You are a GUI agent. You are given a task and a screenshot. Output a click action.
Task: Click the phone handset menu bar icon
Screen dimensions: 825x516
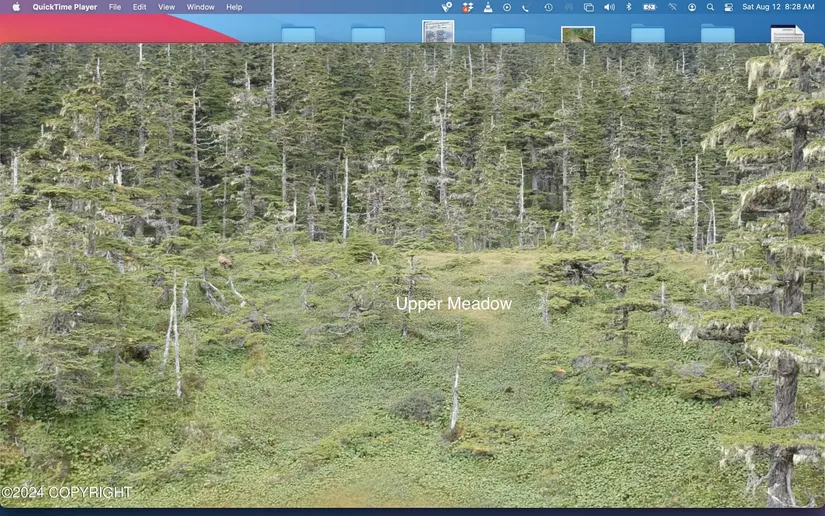pos(526,7)
